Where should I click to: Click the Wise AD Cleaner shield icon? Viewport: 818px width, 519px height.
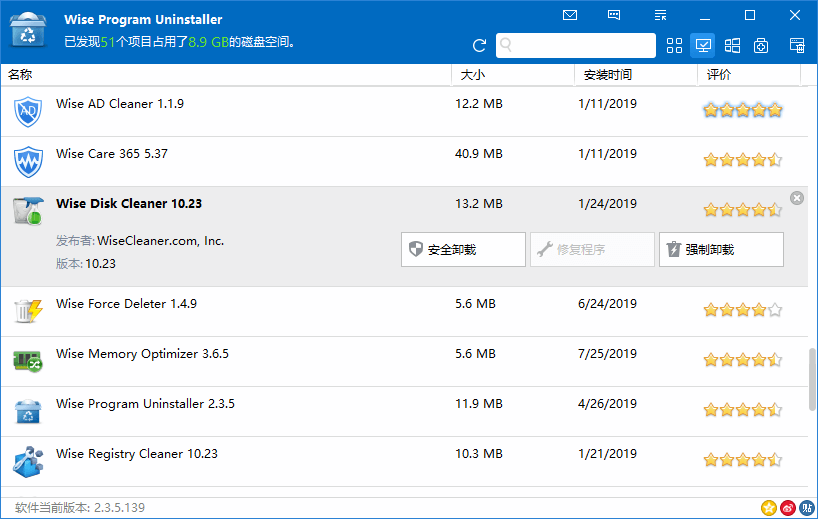(28, 111)
